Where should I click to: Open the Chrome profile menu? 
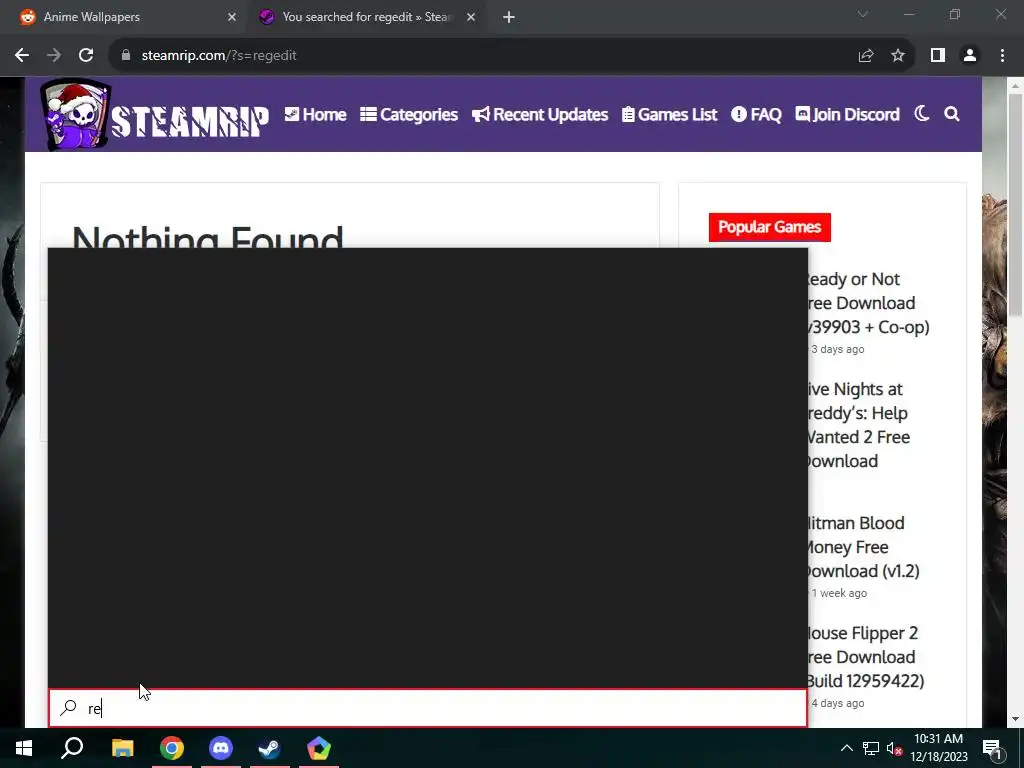[970, 56]
